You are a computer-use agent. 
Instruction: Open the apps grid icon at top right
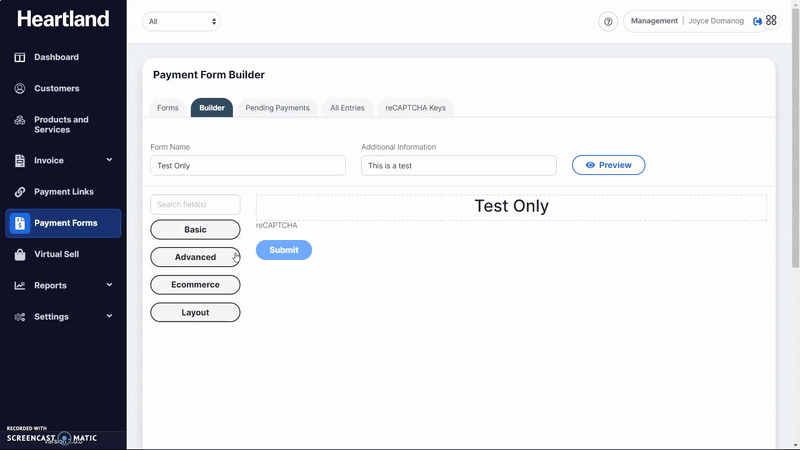click(x=771, y=20)
